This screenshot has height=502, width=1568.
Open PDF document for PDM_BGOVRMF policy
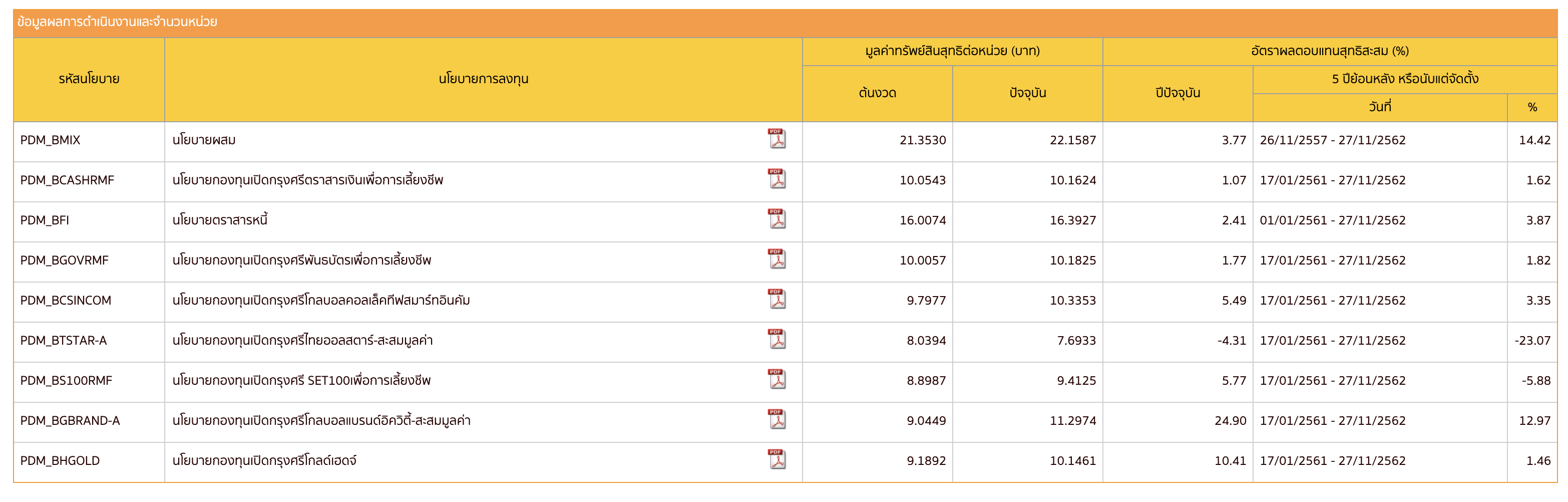click(776, 260)
